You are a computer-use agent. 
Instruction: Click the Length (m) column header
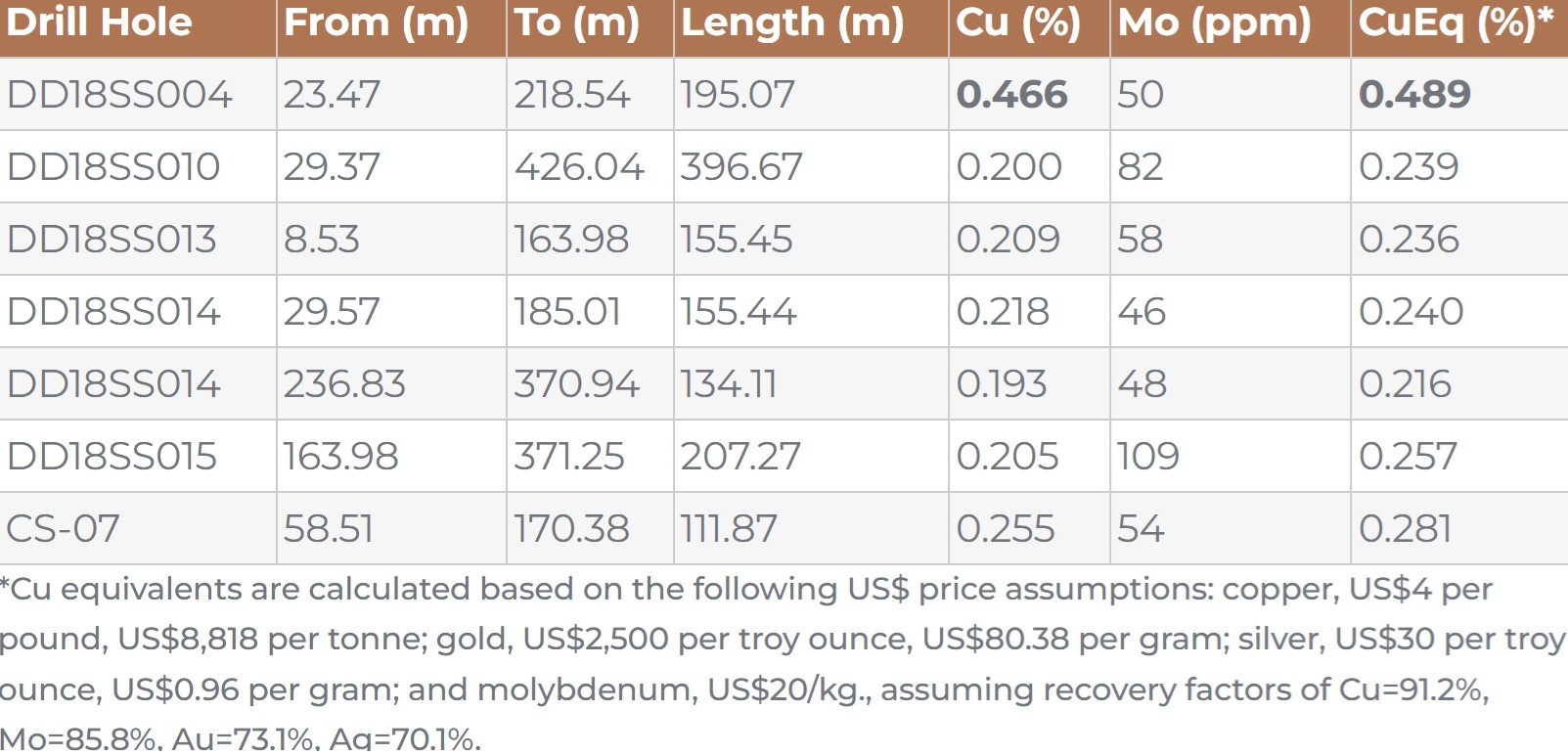click(792, 22)
